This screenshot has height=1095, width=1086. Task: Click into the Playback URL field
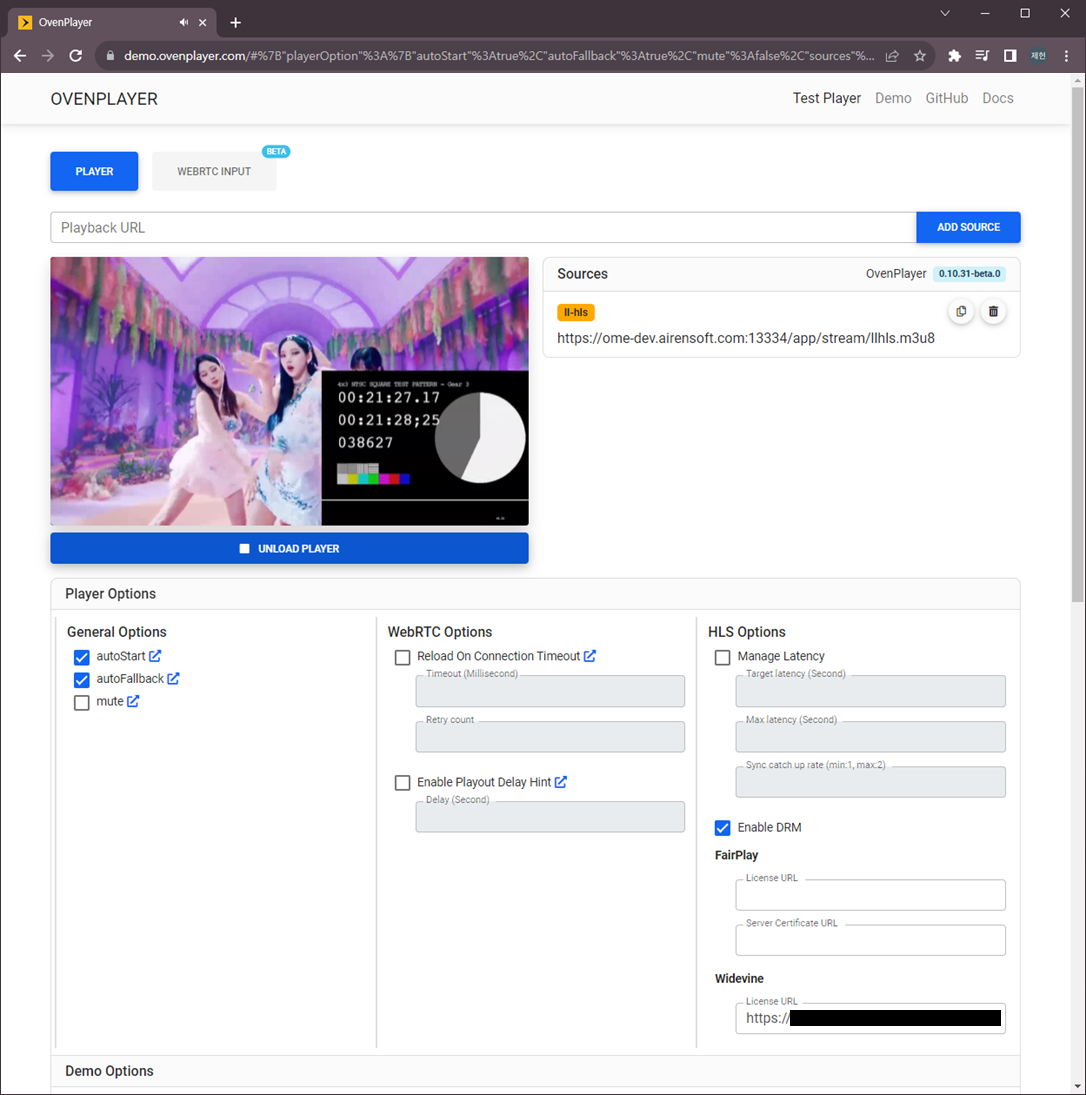[x=483, y=228]
